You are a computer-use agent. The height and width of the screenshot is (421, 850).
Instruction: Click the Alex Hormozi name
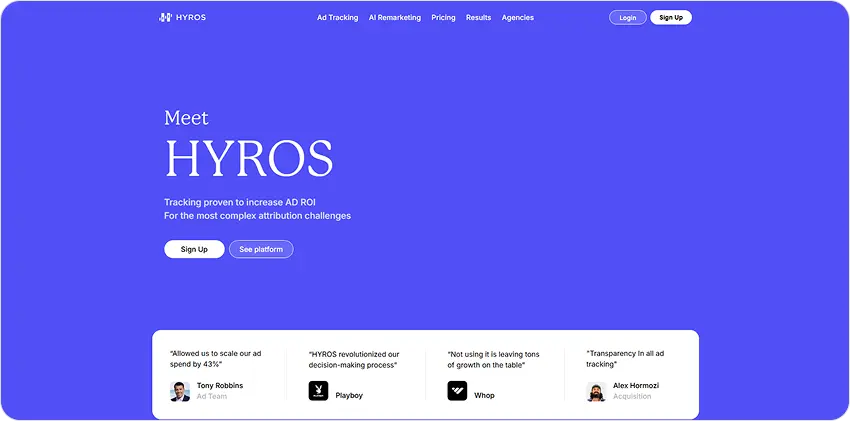[x=636, y=386]
